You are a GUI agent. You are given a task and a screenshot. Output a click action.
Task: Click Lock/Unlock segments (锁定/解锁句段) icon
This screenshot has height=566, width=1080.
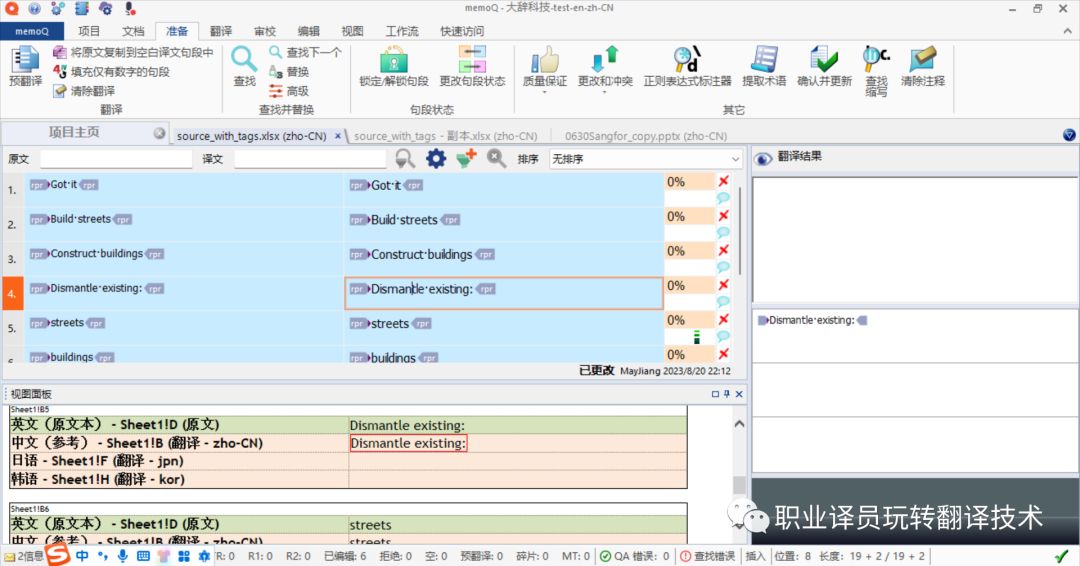tap(394, 66)
